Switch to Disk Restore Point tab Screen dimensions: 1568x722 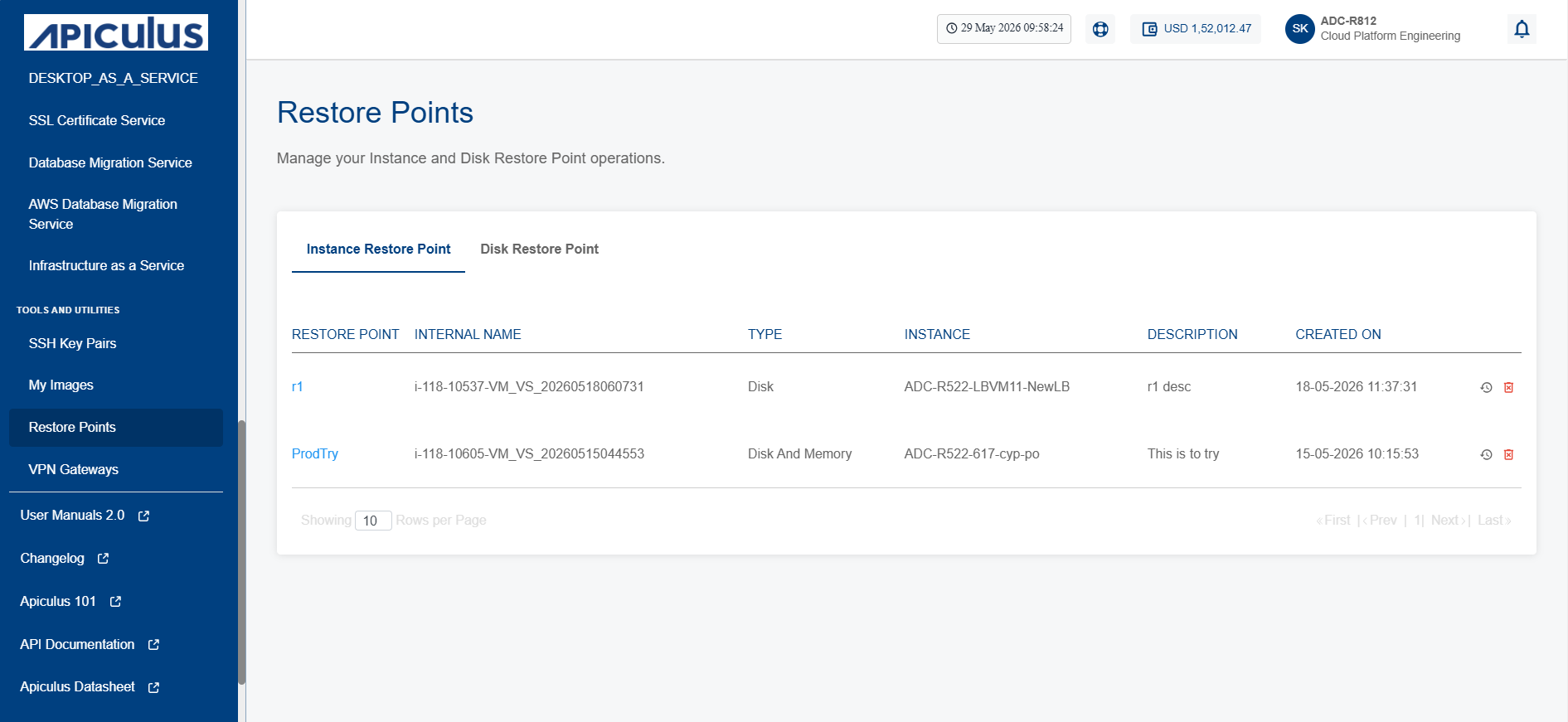tap(539, 249)
